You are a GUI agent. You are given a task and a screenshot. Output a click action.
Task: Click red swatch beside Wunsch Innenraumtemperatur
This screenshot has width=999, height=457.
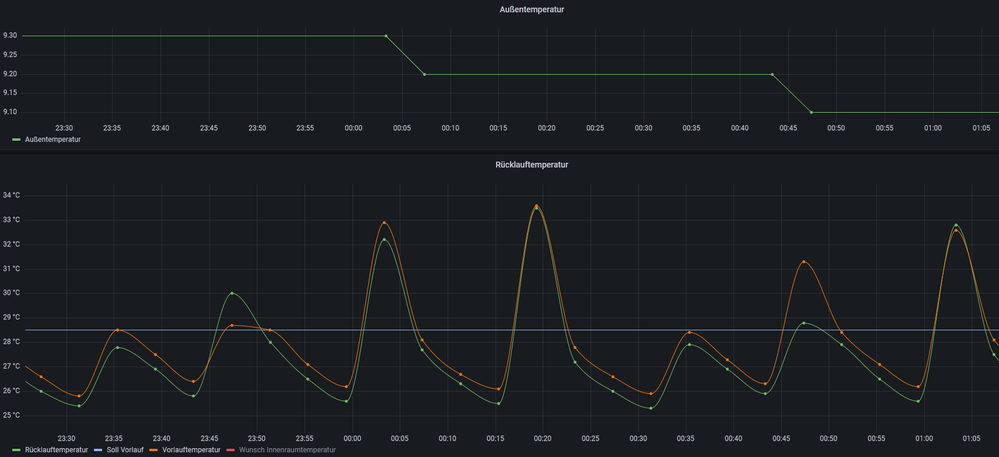click(229, 451)
